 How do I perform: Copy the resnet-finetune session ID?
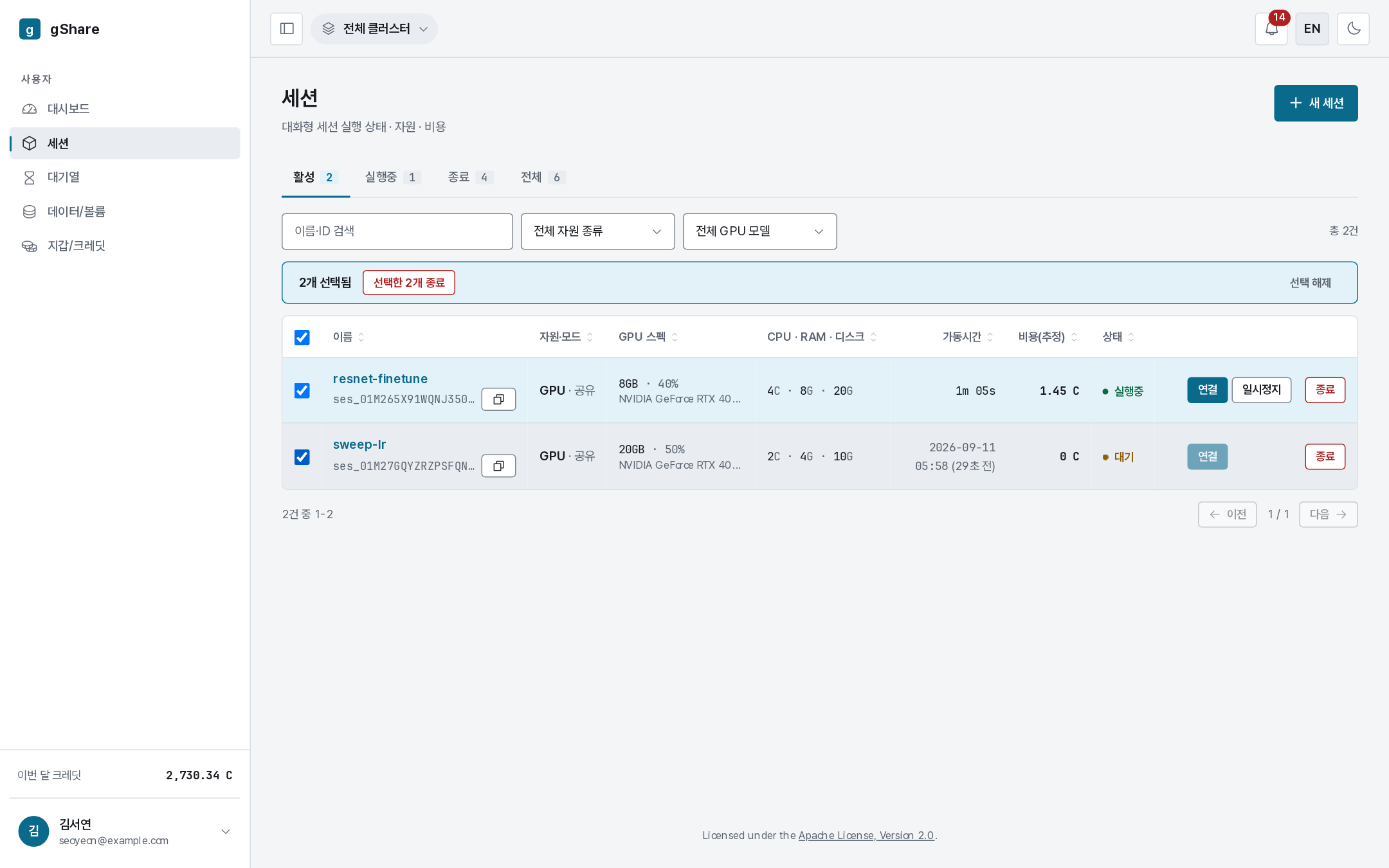pyautogui.click(x=498, y=399)
